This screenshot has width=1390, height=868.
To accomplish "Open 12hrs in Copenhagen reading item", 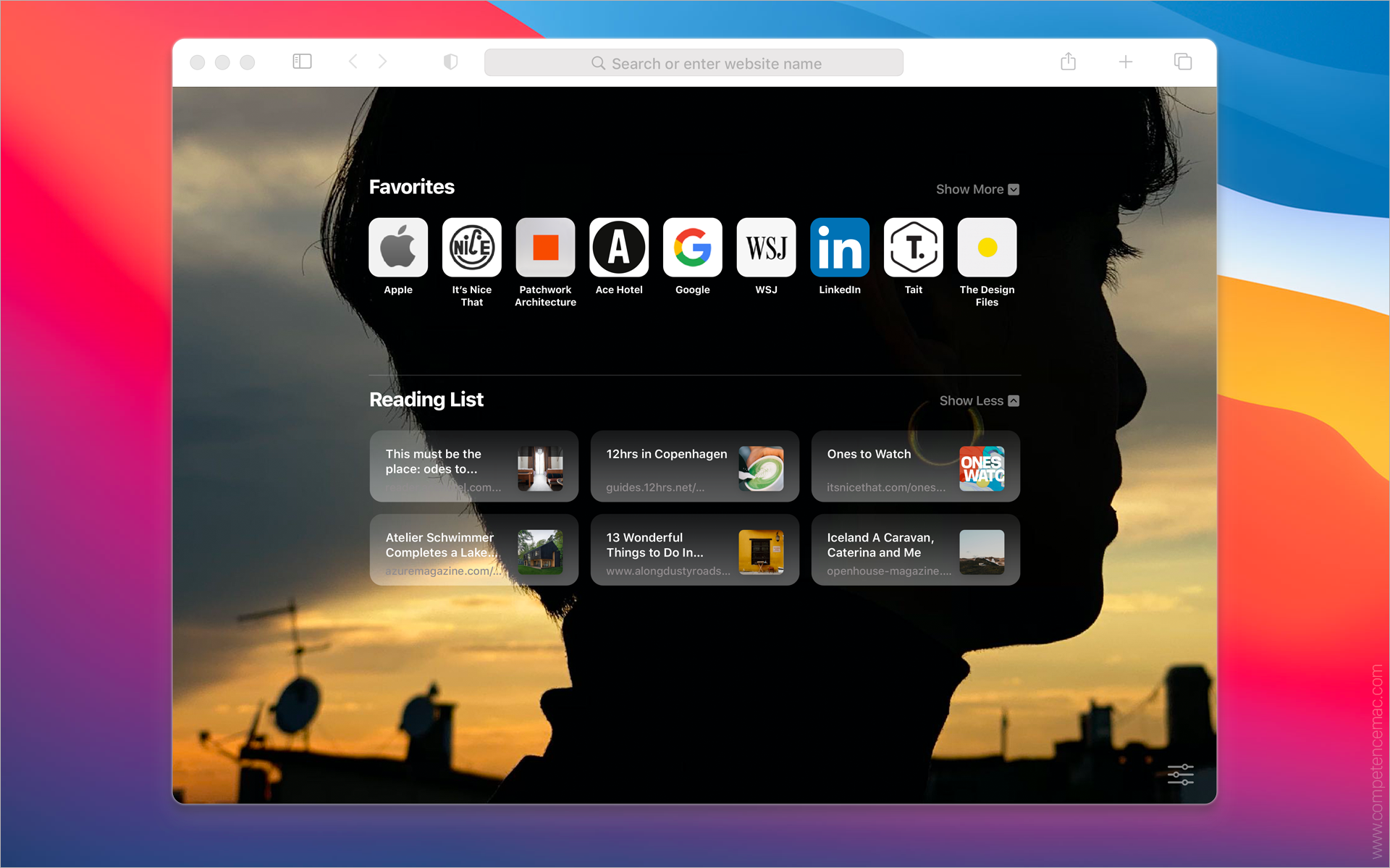I will click(x=694, y=467).
